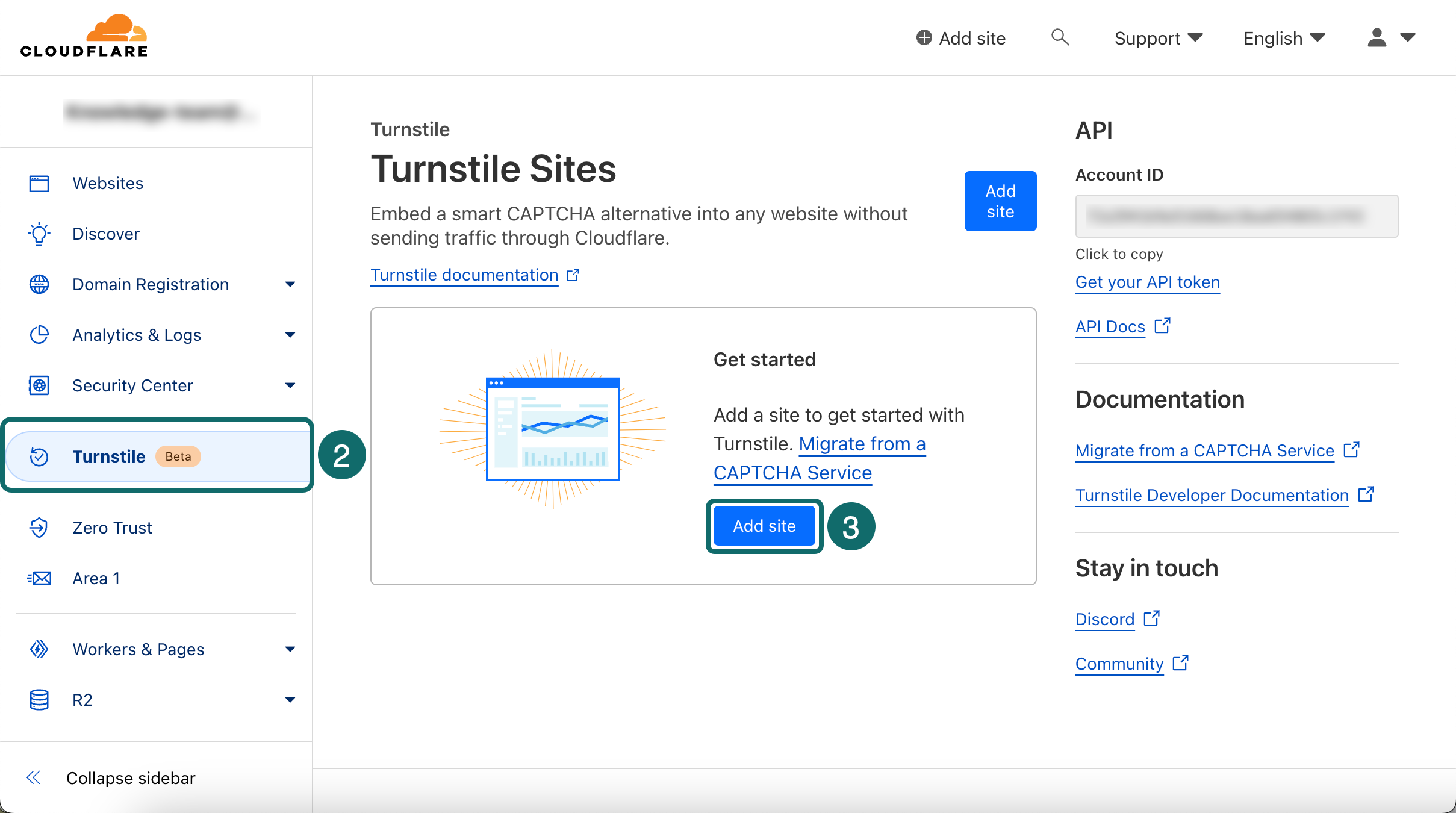Image resolution: width=1456 pixels, height=813 pixels.
Task: Select Turnstile Beta in the sidebar
Action: (x=109, y=456)
